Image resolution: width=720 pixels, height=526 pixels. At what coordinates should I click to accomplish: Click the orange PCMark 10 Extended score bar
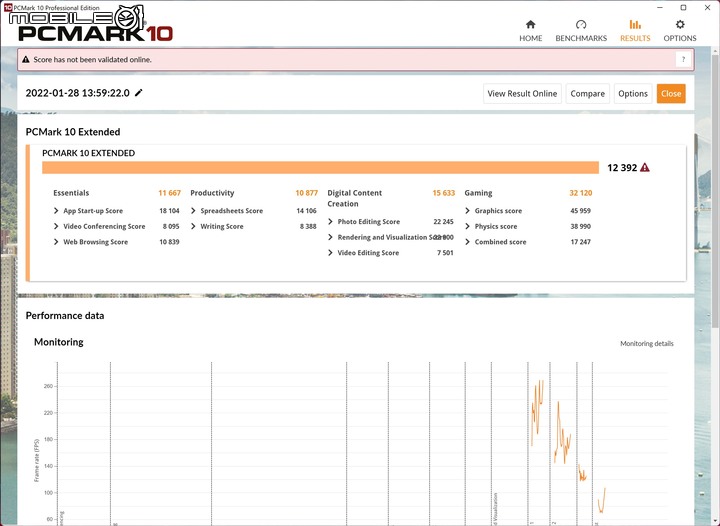click(x=321, y=168)
